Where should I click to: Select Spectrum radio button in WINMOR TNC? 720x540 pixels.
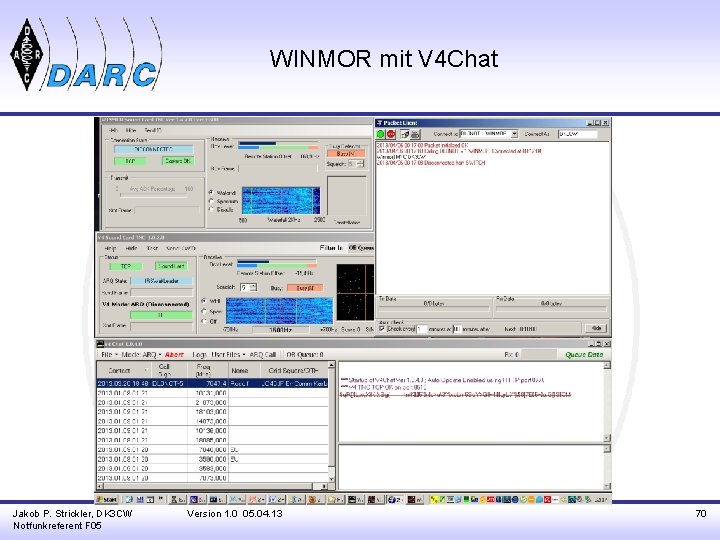point(211,201)
